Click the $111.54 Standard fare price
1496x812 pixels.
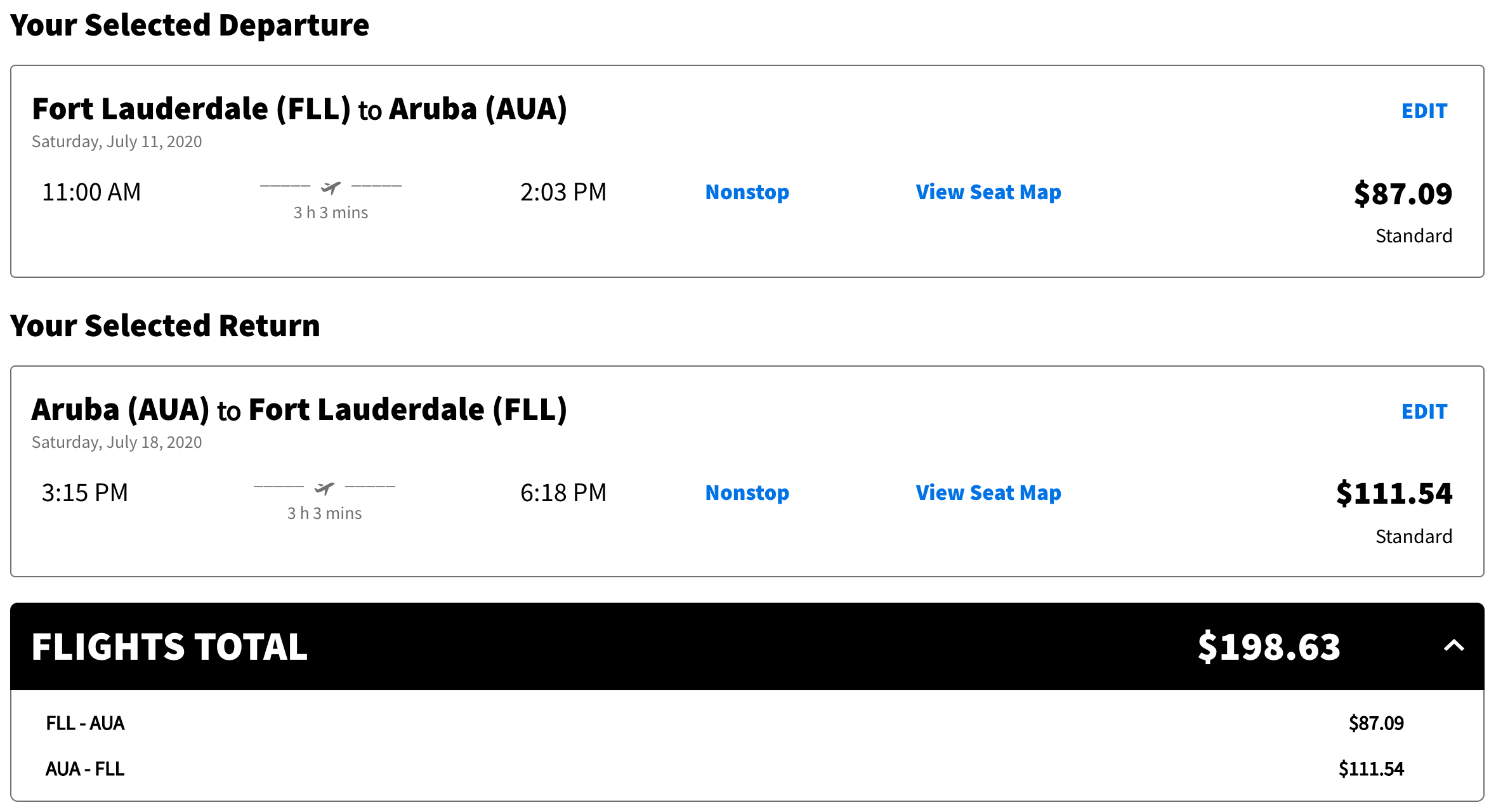coord(1393,494)
